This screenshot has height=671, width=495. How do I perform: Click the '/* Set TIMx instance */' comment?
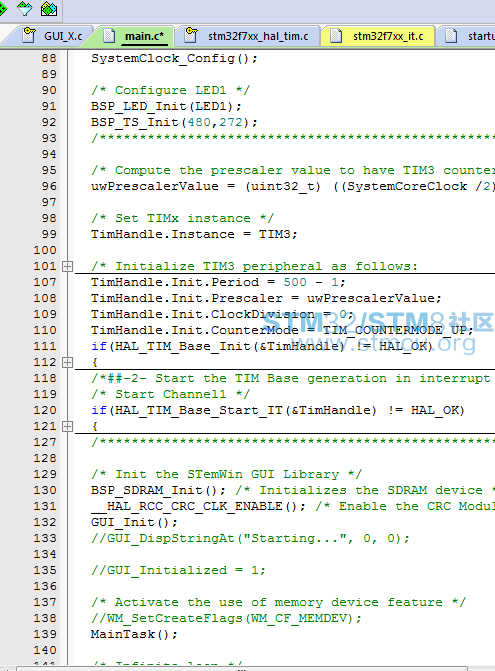coord(182,218)
